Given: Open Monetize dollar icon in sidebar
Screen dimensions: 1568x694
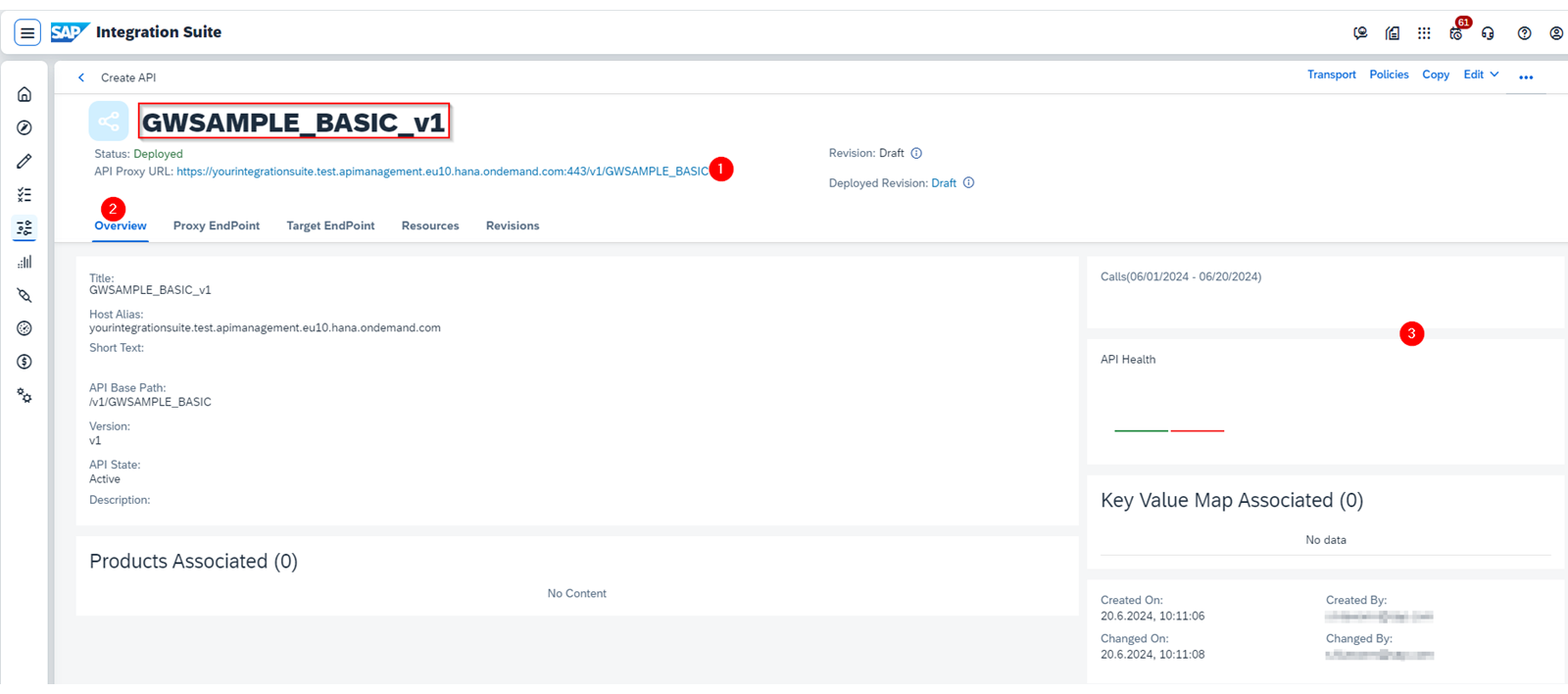Looking at the screenshot, I should coord(24,362).
